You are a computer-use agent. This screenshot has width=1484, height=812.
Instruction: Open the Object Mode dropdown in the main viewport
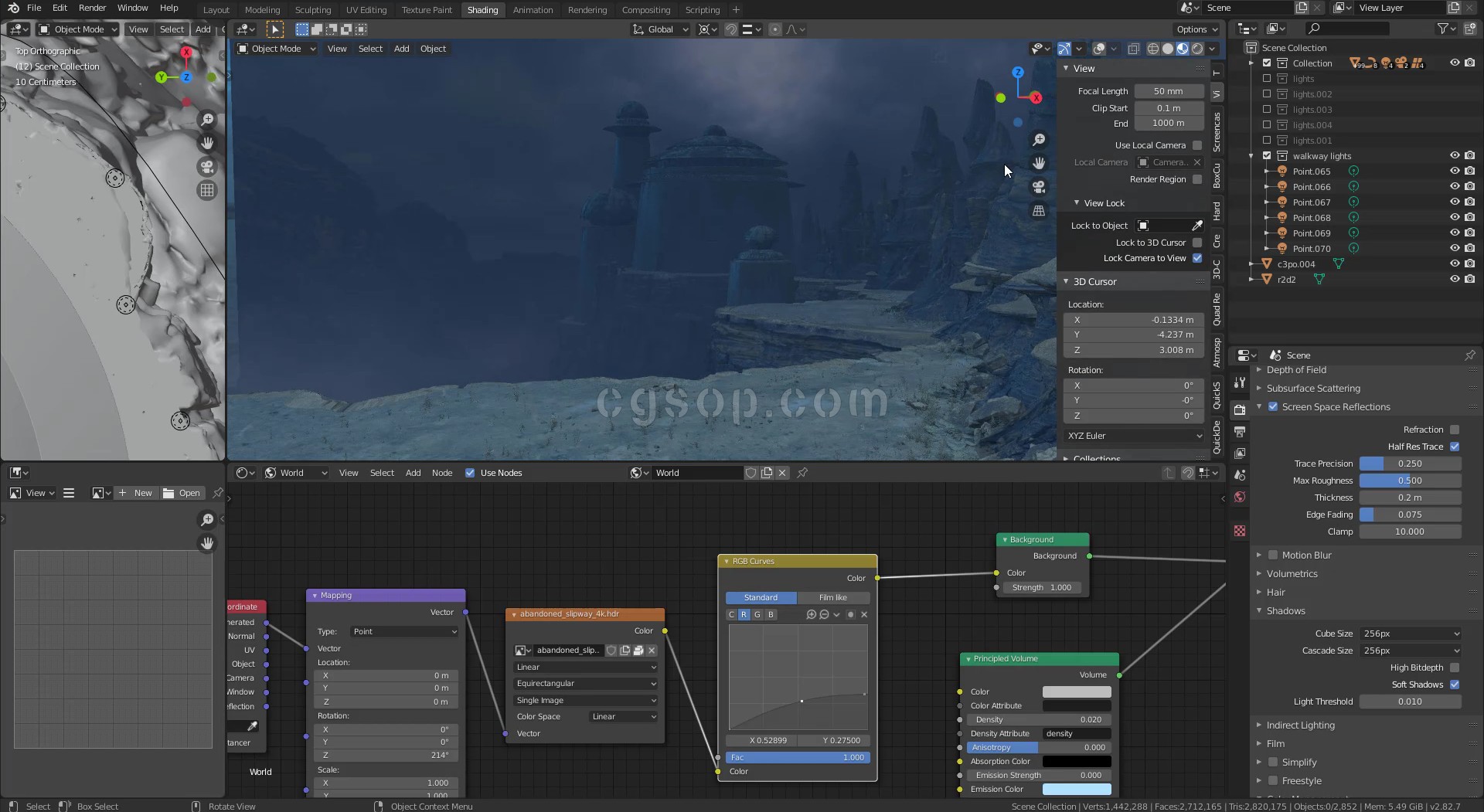click(x=277, y=49)
